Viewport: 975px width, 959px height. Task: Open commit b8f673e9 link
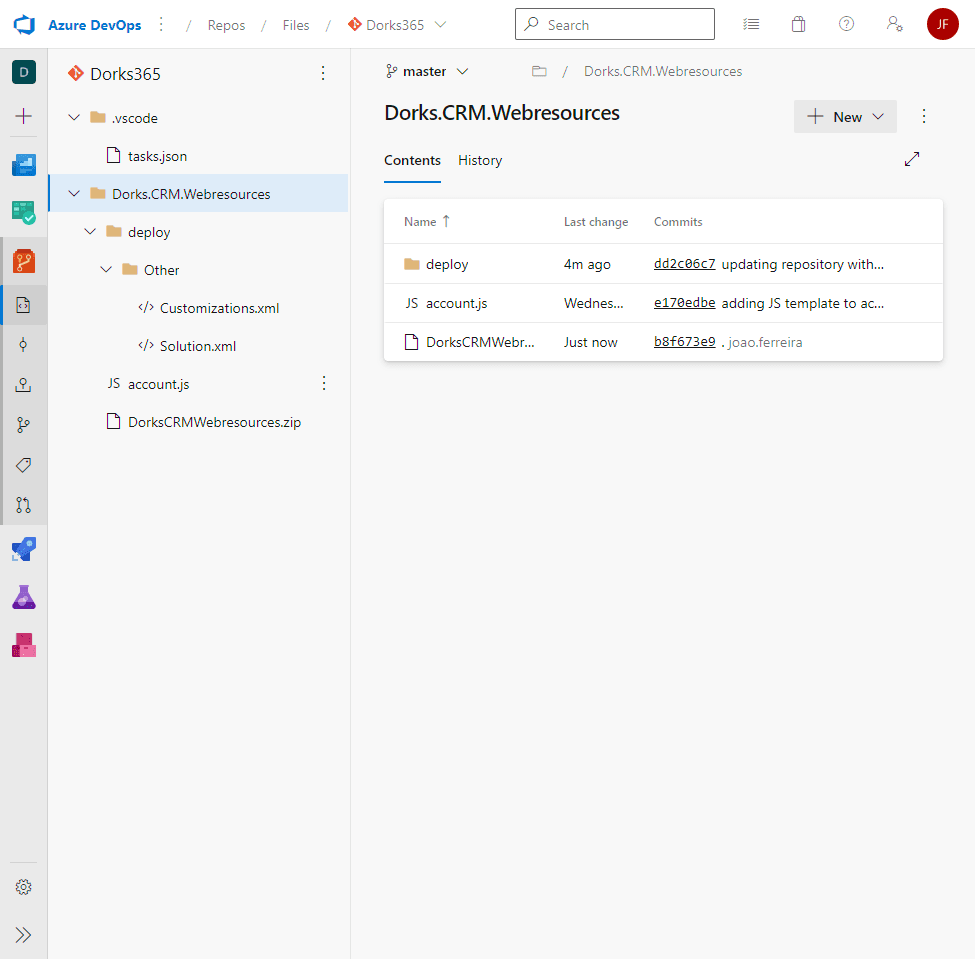point(685,342)
